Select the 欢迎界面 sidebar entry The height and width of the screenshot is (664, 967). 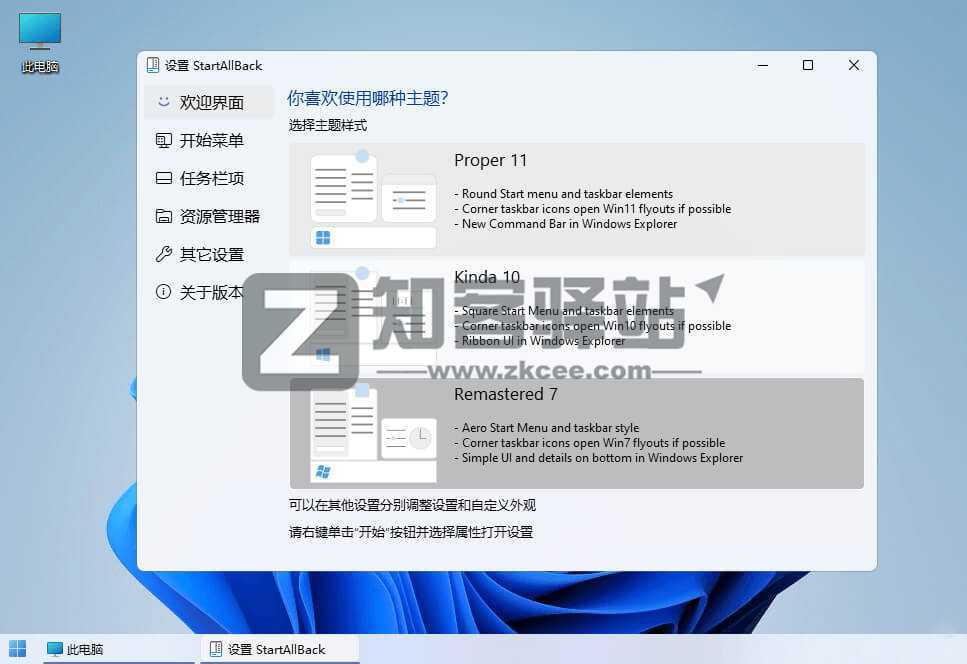coord(200,101)
